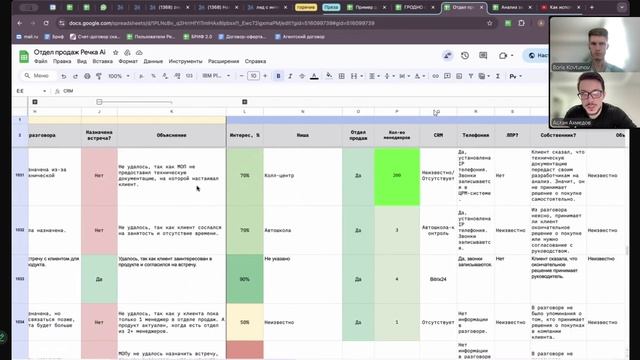Open the Агентский договор bookmark
Screen dimensions: 640x360
coord(300,37)
